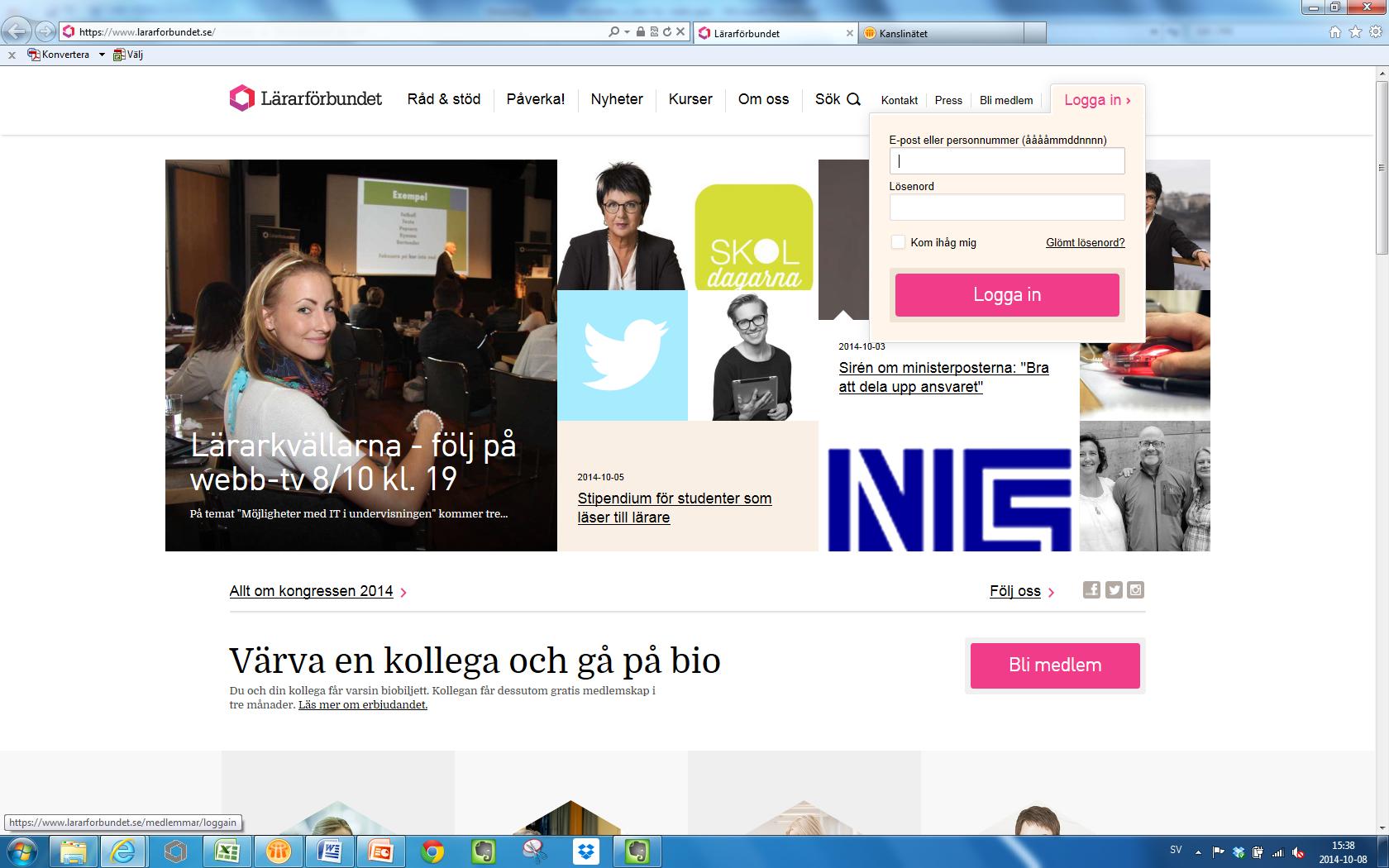Close the Konvertera toolbar with its X
This screenshot has width=1389, height=868.
click(11, 55)
